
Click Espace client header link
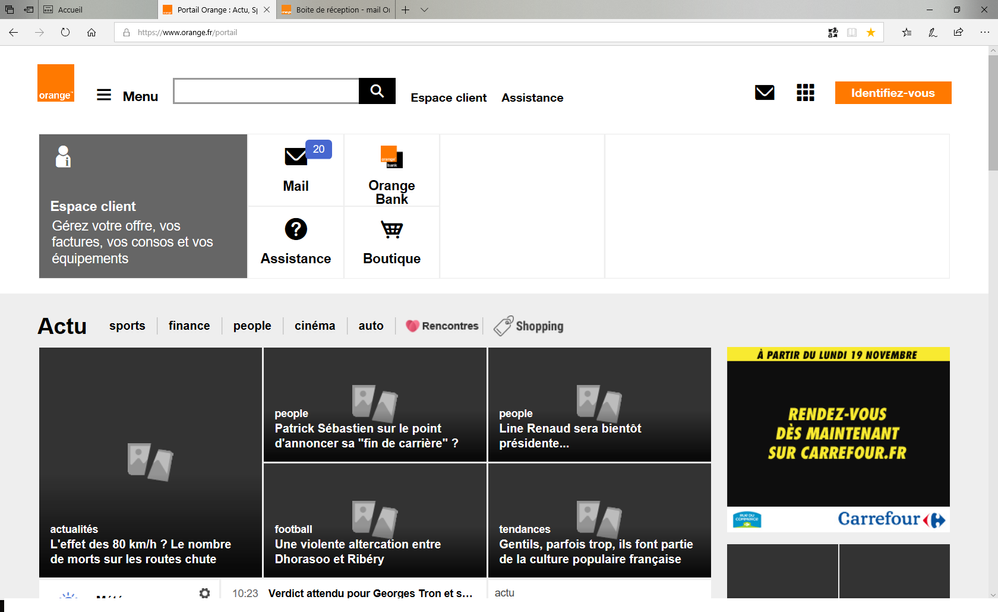[x=449, y=98]
